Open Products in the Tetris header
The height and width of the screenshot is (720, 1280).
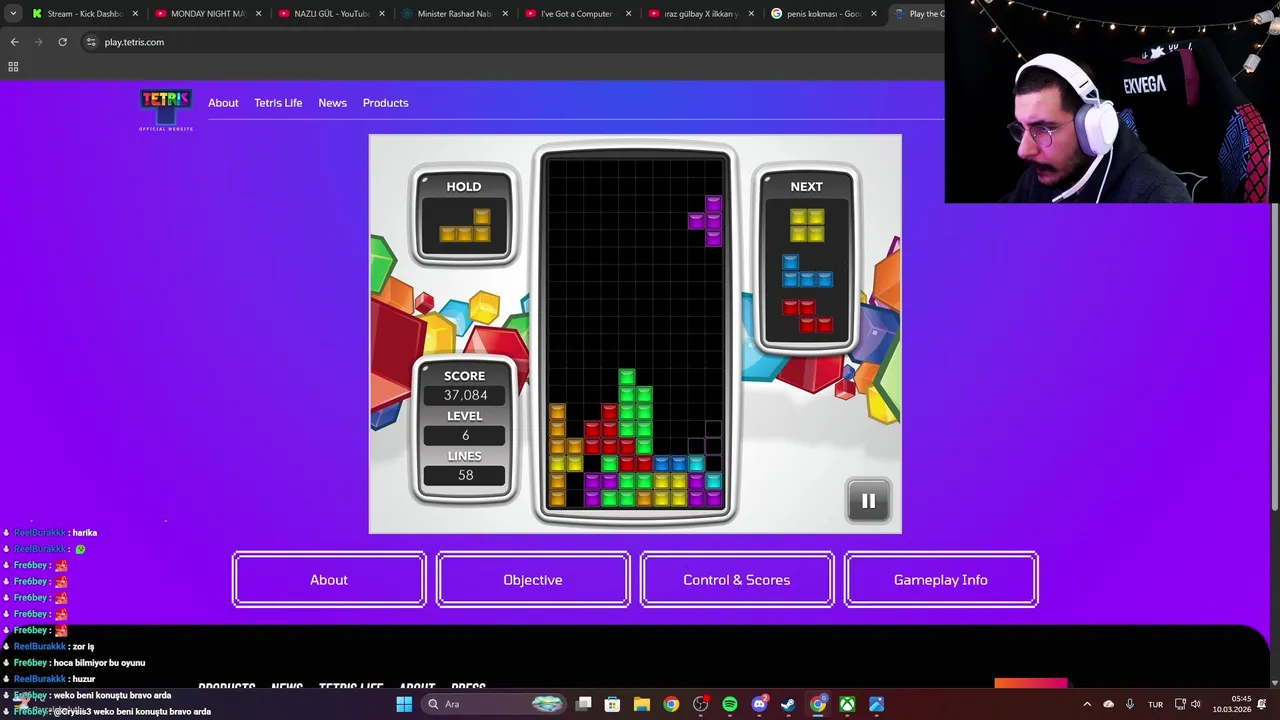[x=385, y=103]
